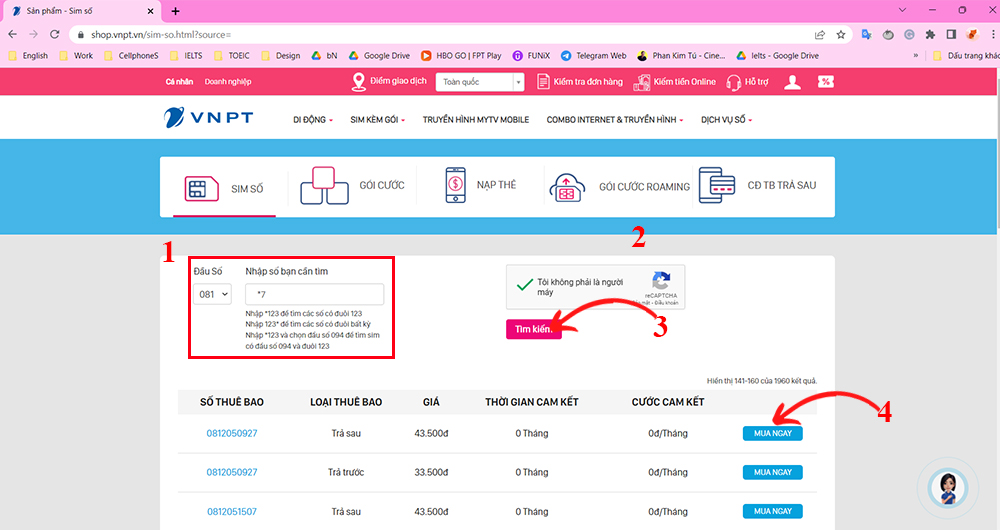Expand the Đầu Số 081 dropdown

coord(212,294)
